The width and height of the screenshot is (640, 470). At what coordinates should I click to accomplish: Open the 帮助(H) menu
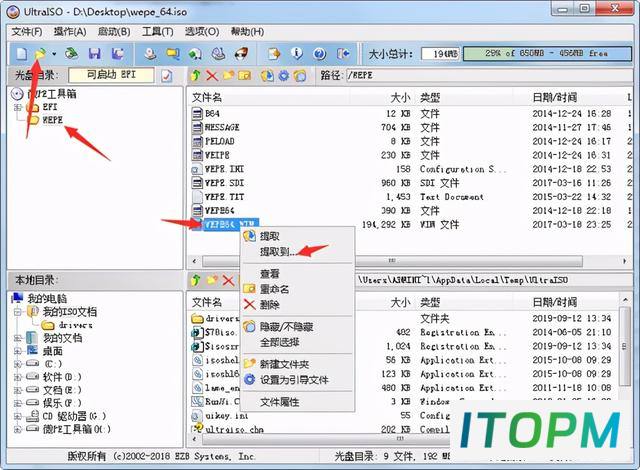[247, 31]
